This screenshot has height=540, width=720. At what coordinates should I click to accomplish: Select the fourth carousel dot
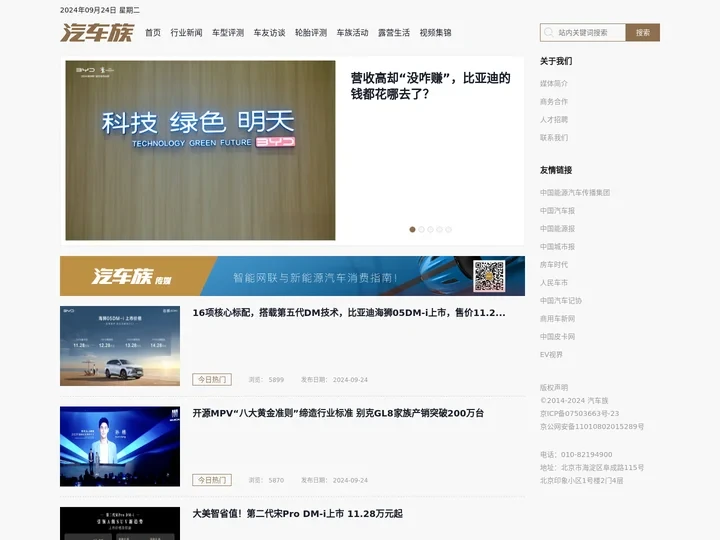pos(439,230)
